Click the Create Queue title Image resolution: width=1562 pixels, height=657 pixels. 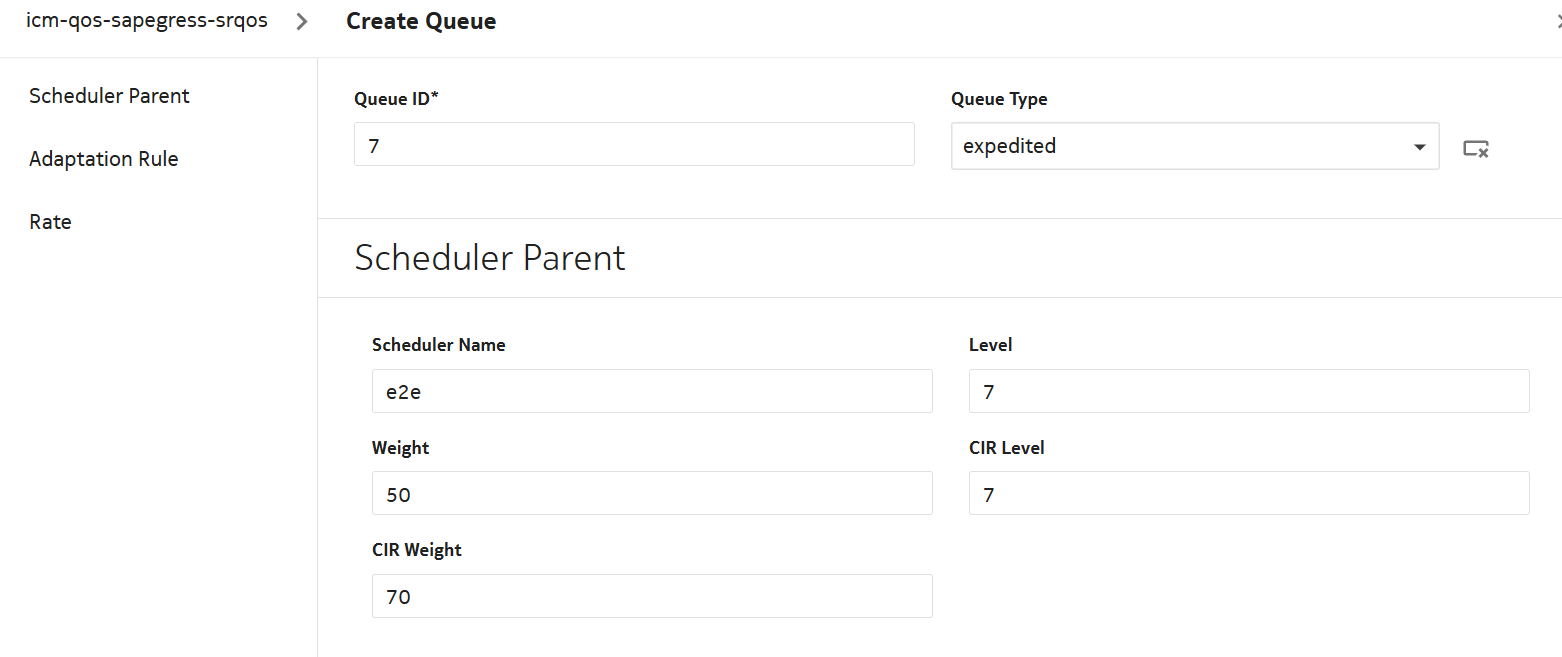click(x=421, y=21)
